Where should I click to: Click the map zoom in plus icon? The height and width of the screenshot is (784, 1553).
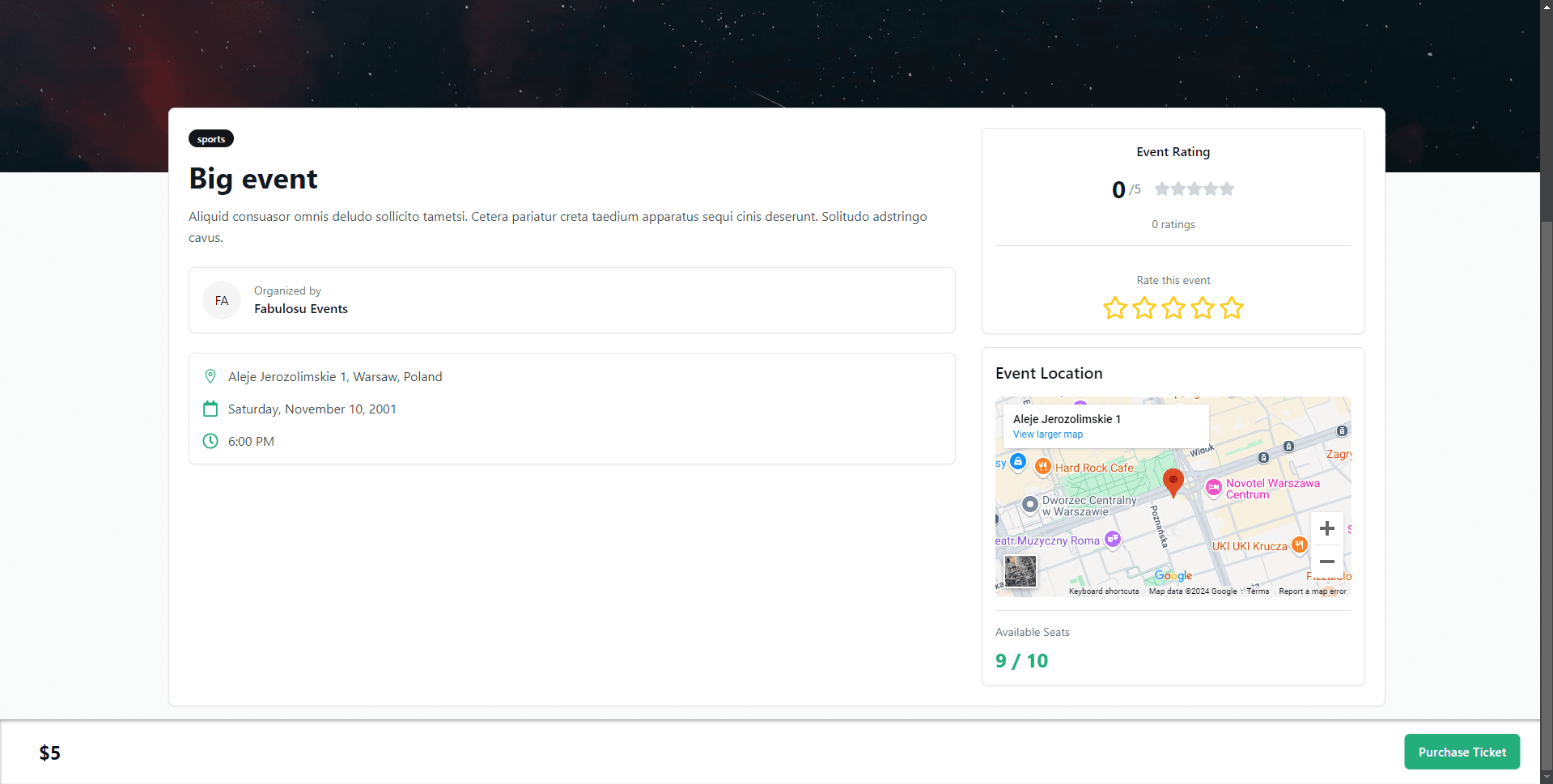[x=1326, y=528]
